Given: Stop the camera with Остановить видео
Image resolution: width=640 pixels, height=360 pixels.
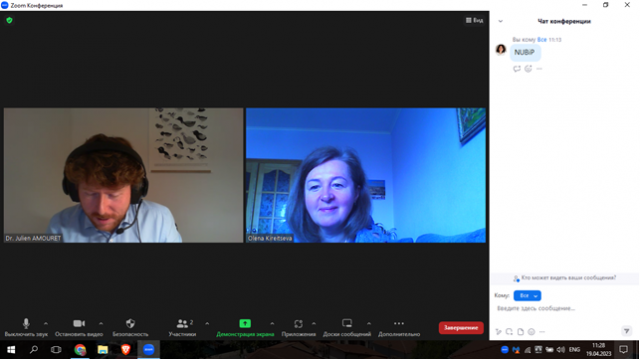Looking at the screenshot, I should 79,327.
